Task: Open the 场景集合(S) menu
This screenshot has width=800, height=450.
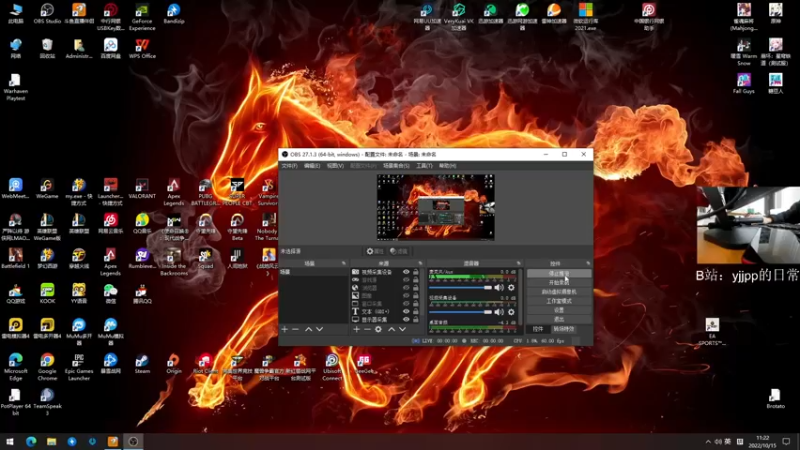Action: click(x=392, y=166)
